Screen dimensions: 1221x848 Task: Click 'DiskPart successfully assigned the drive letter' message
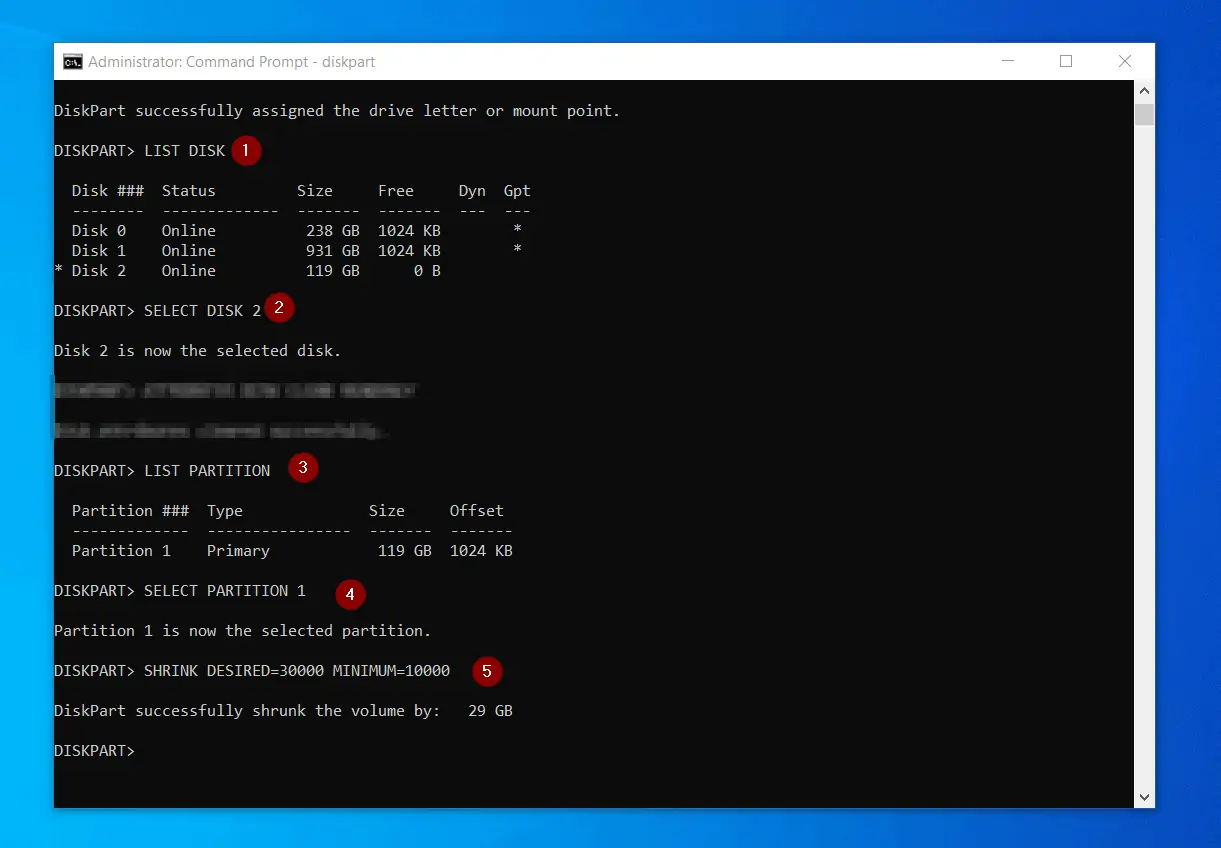click(337, 111)
